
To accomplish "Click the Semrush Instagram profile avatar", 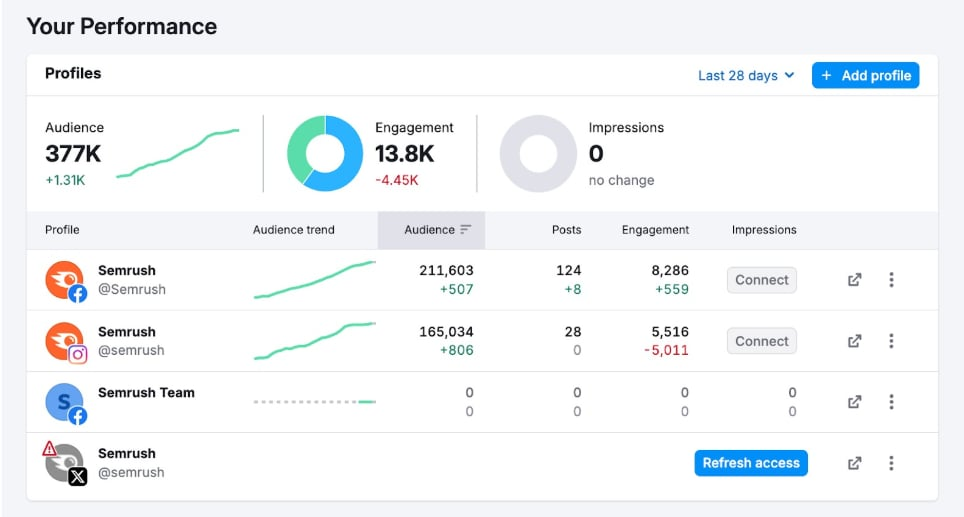I will 65,342.
